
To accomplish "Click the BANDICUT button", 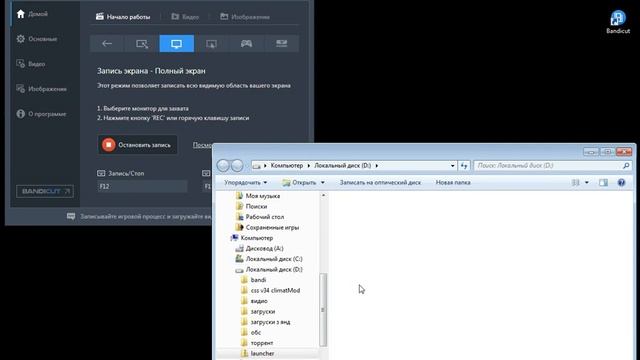I will coord(45,191).
